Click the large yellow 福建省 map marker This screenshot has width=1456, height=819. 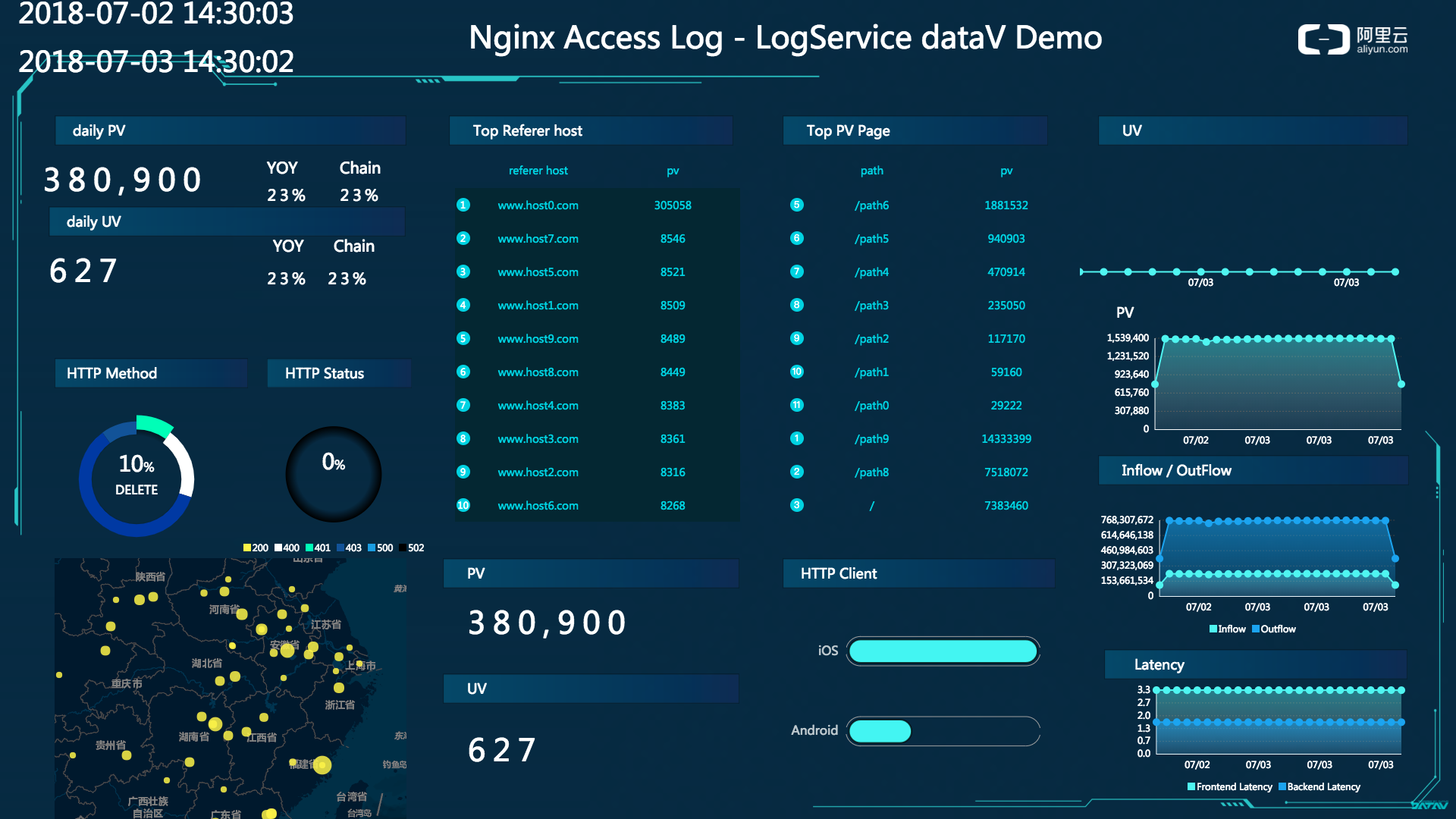(322, 765)
